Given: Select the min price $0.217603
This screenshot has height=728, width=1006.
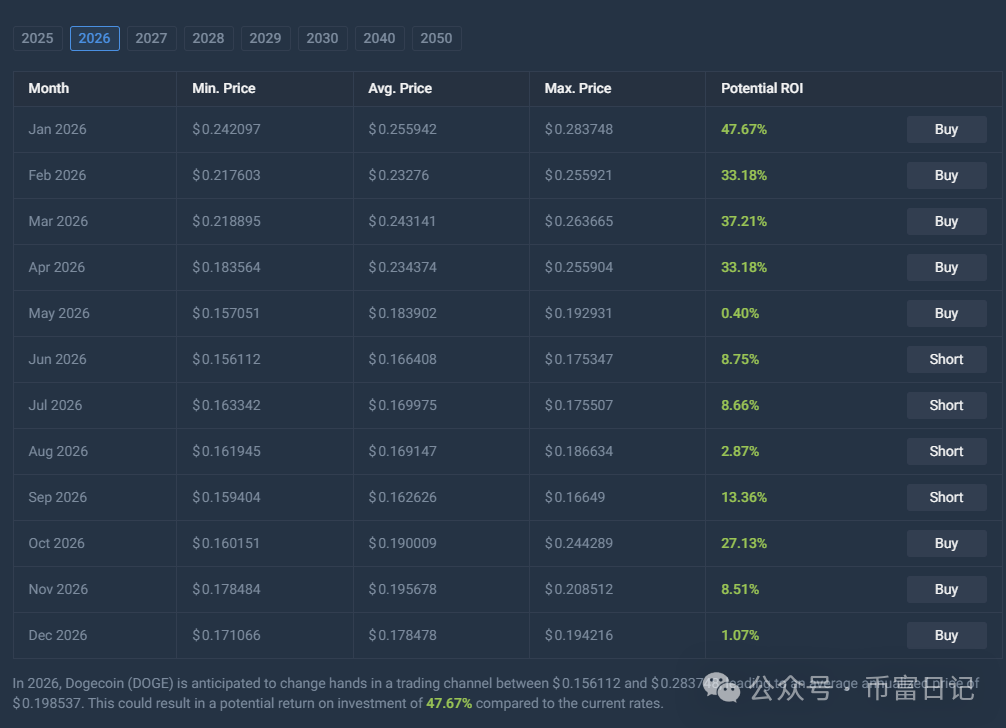Looking at the screenshot, I should click(x=226, y=176).
